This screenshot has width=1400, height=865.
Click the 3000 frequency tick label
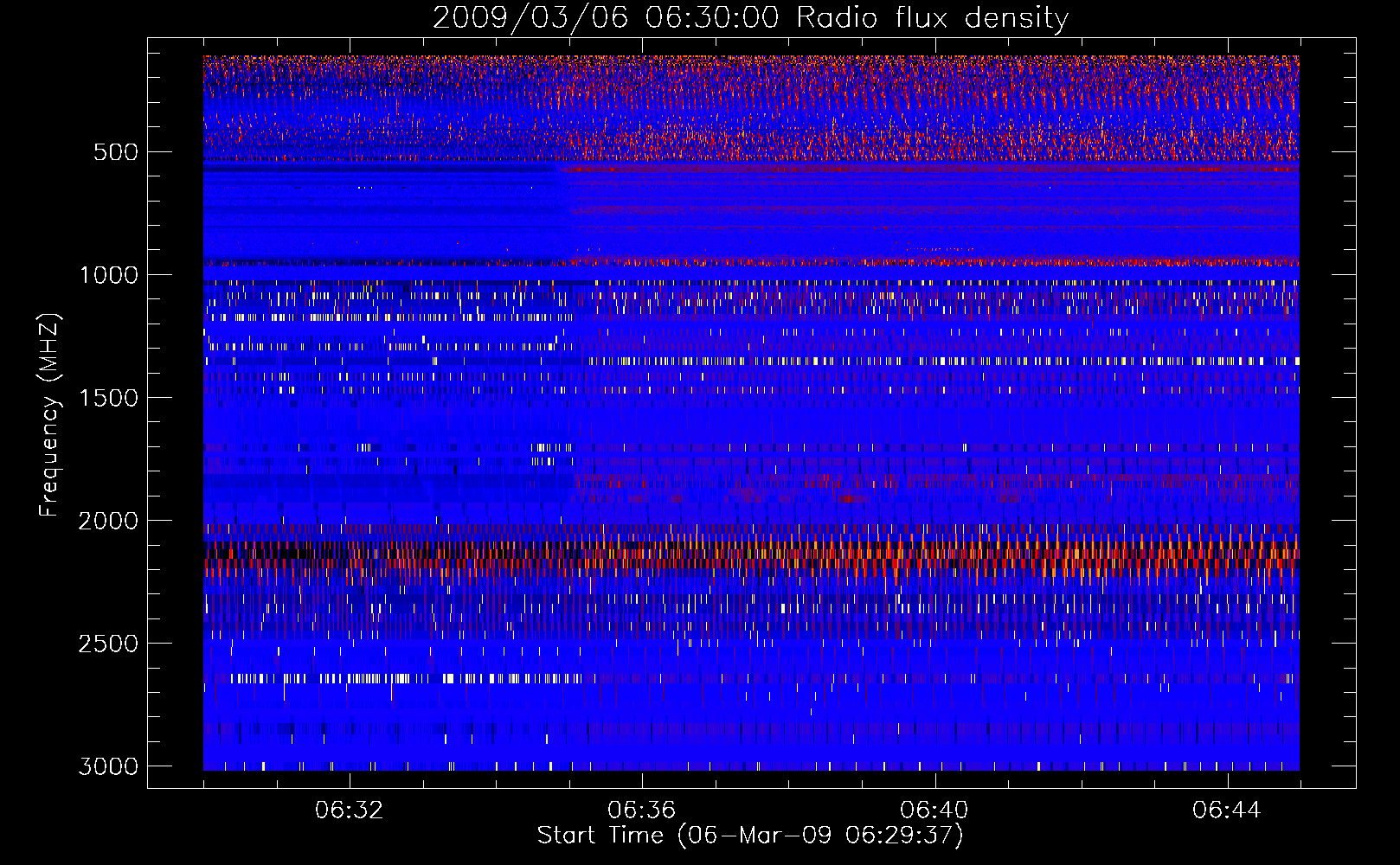pos(108,766)
